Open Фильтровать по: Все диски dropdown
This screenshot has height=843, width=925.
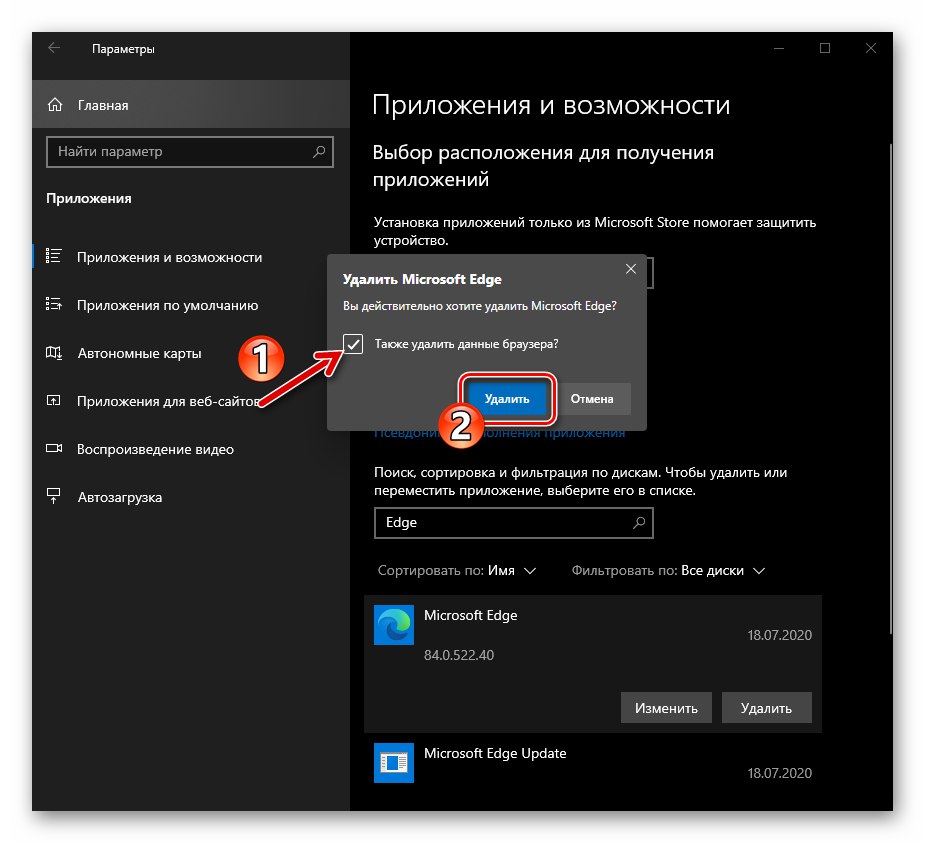668,570
